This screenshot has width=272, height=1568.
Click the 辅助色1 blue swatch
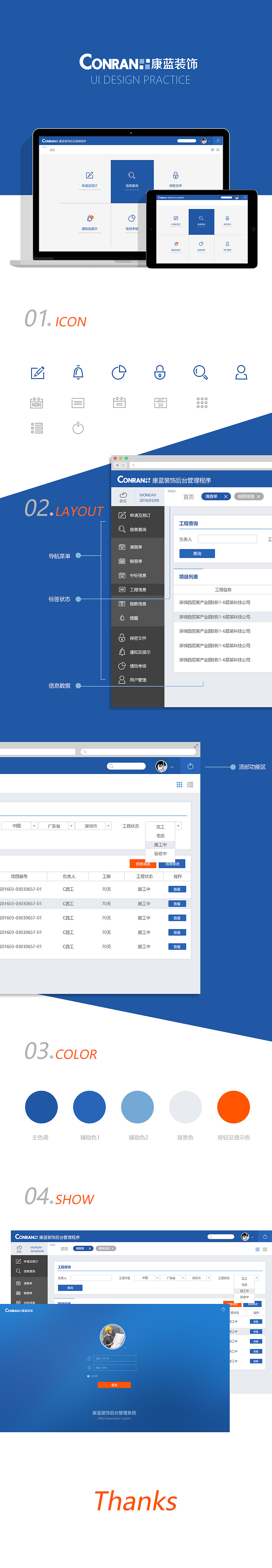pyautogui.click(x=89, y=1107)
